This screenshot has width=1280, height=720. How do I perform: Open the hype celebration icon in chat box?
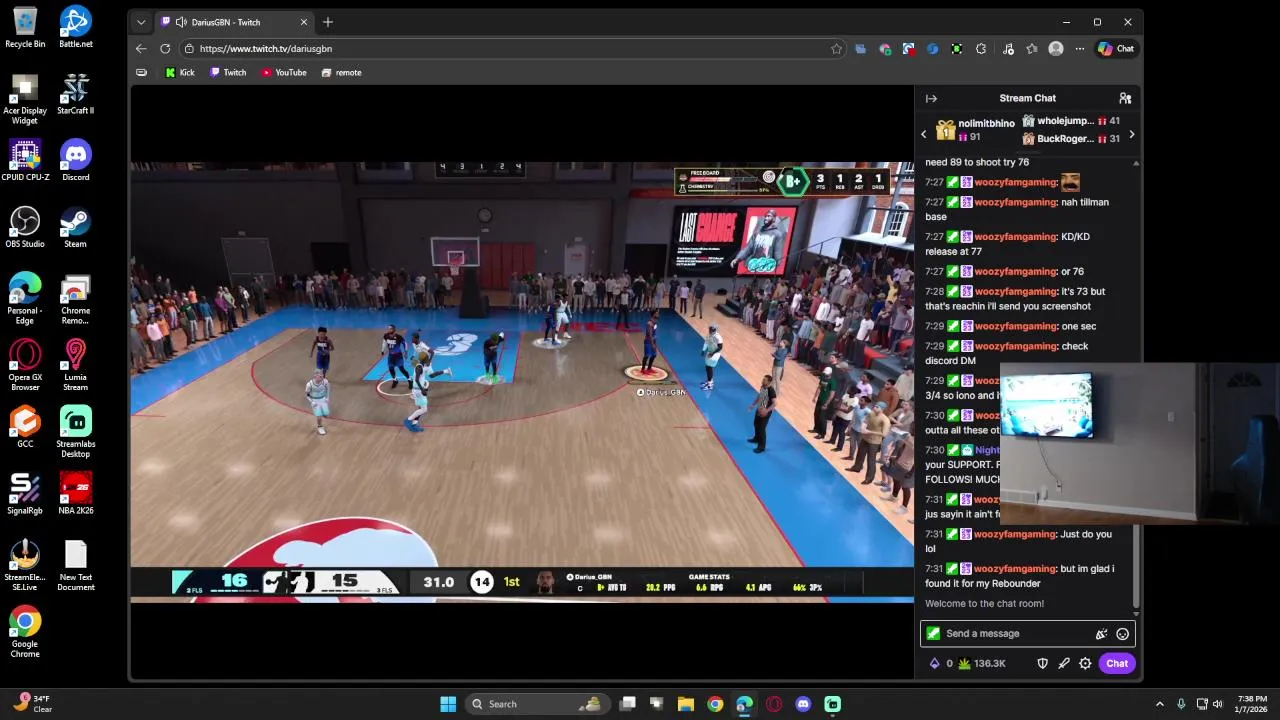[x=1101, y=633]
